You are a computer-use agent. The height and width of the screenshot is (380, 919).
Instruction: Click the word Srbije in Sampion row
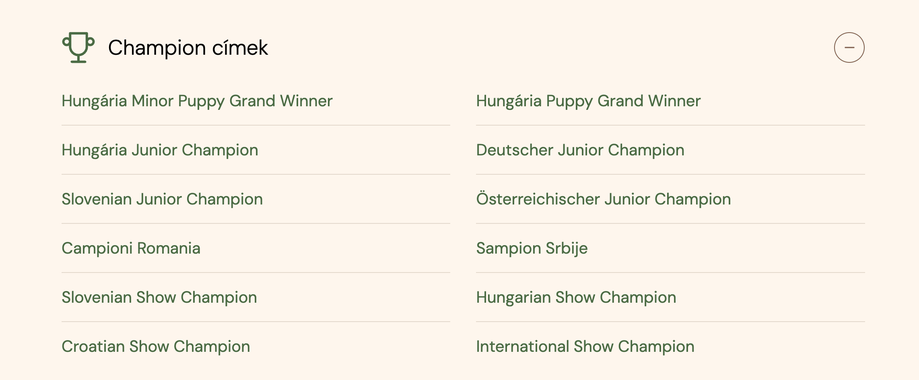pyautogui.click(x=567, y=249)
